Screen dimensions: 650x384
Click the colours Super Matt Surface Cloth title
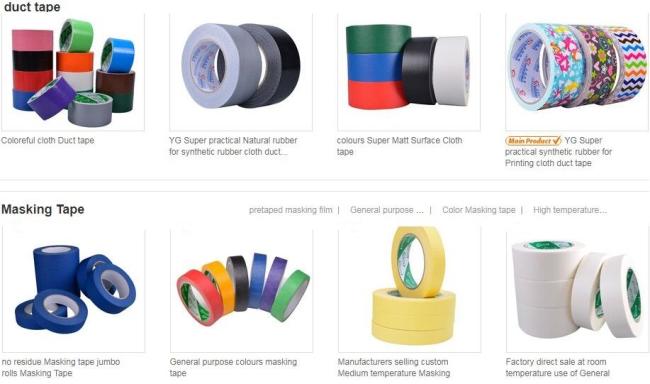pyautogui.click(x=399, y=146)
